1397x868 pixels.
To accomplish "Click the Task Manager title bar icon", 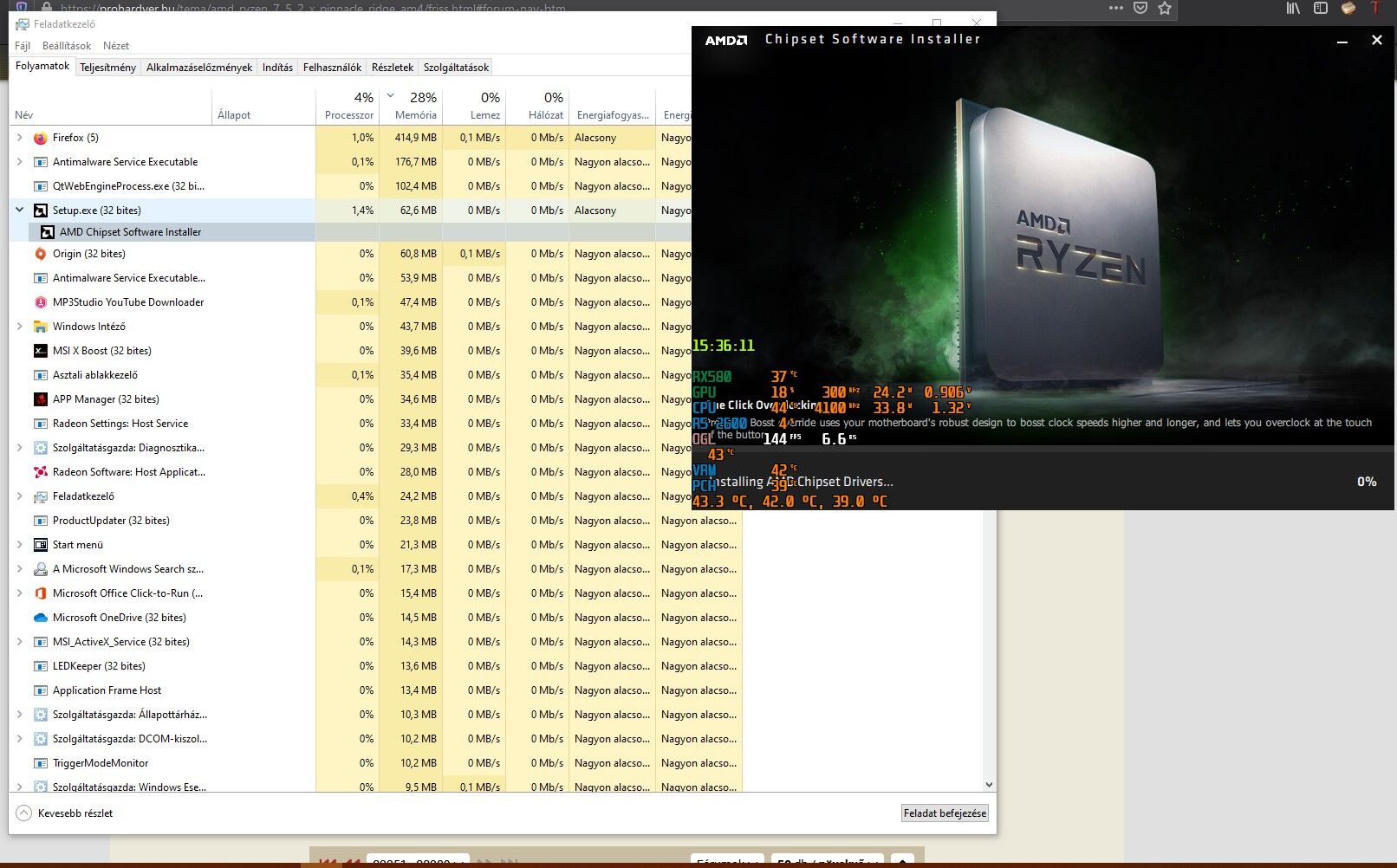I will 23,24.
